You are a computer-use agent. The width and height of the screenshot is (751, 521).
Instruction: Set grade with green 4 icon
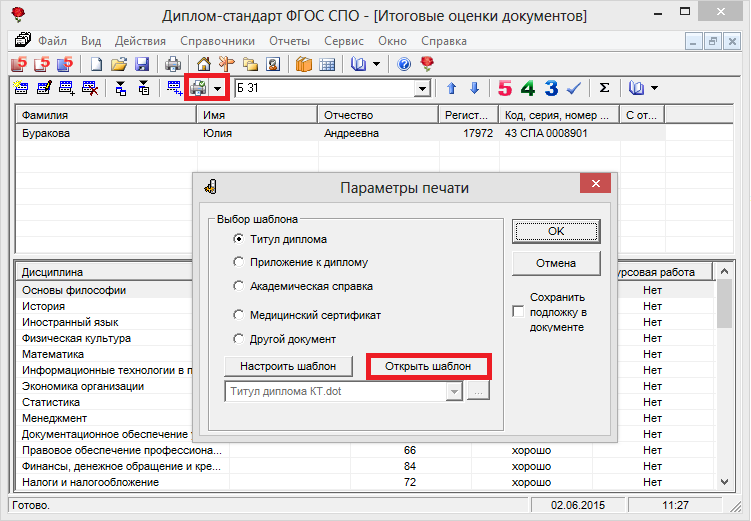click(x=528, y=88)
